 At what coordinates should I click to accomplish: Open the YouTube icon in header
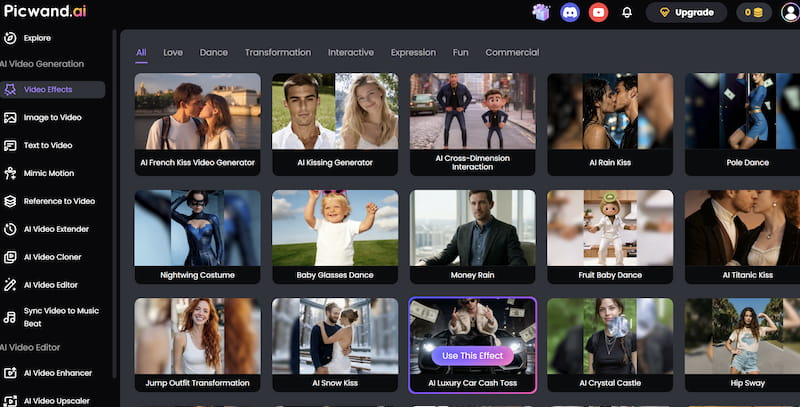pos(598,12)
